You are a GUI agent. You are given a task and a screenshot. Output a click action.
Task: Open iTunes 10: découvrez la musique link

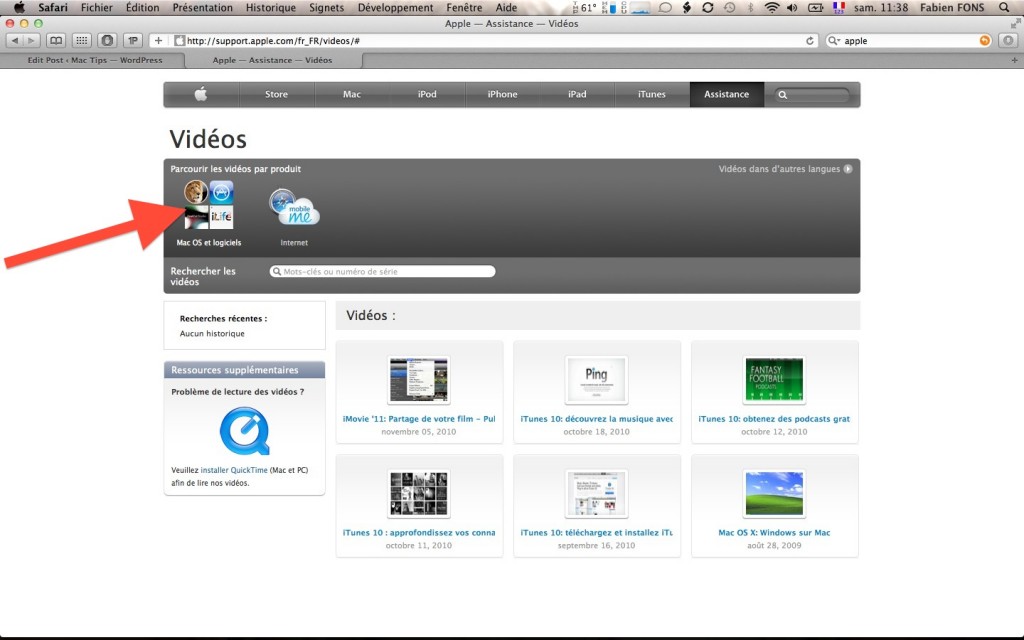click(597, 419)
